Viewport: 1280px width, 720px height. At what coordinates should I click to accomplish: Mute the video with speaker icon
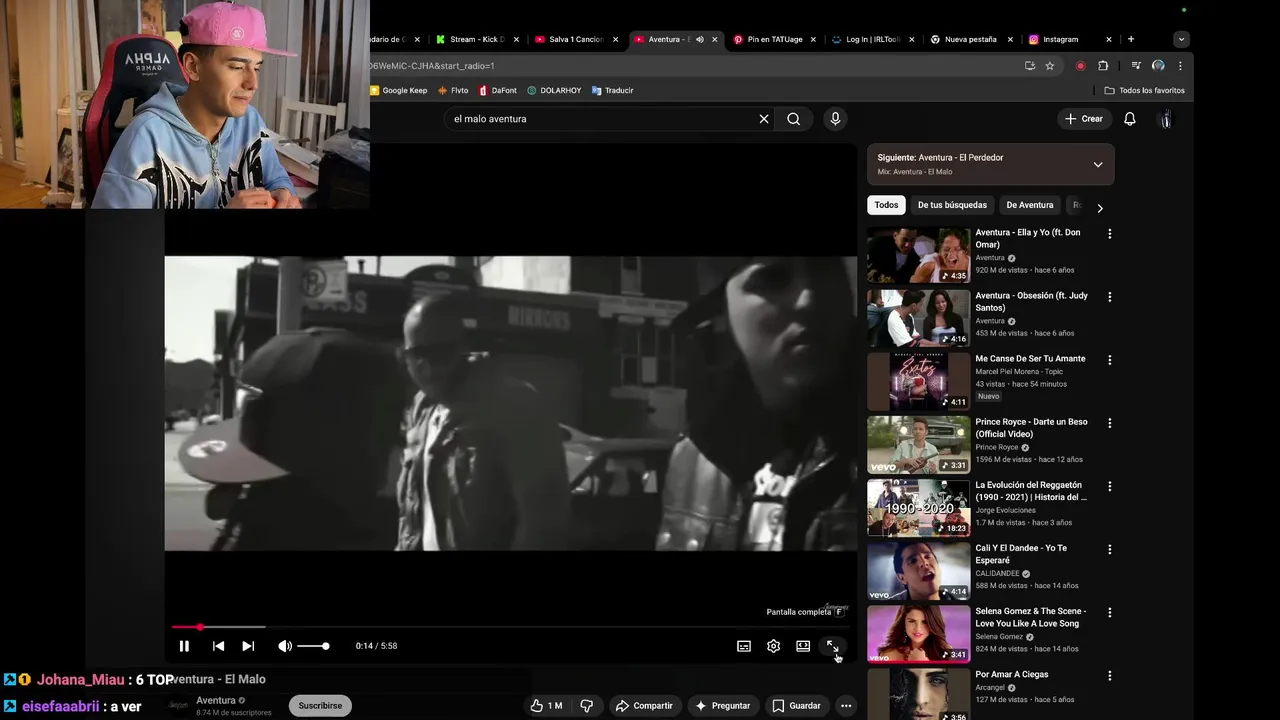click(x=285, y=646)
